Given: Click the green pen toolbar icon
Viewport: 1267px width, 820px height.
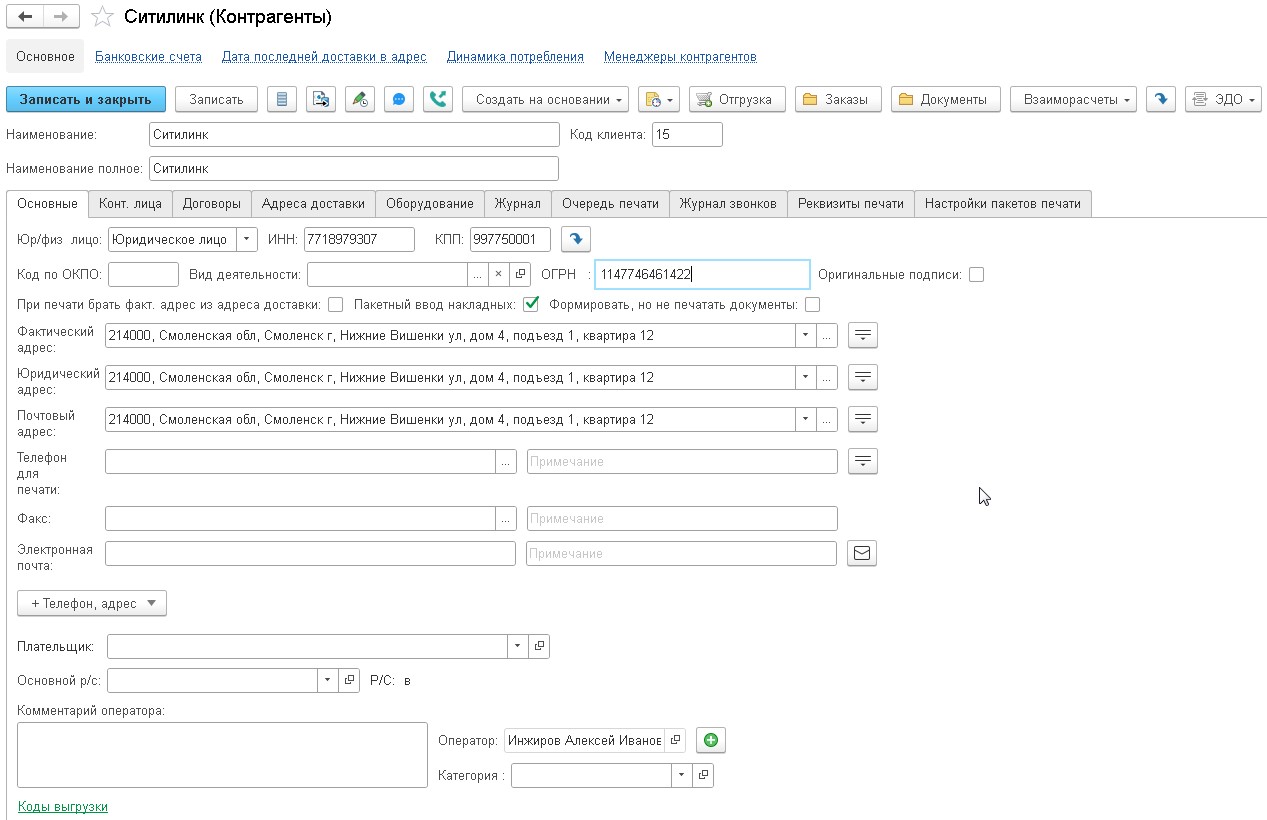Looking at the screenshot, I should tap(360, 99).
